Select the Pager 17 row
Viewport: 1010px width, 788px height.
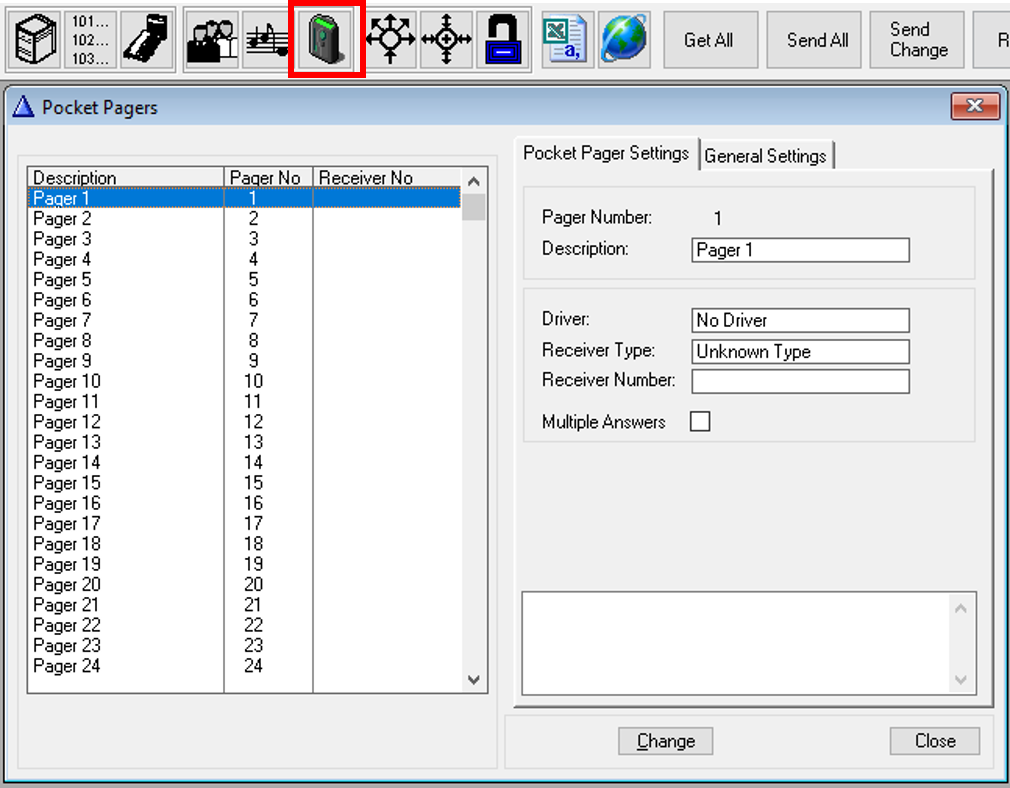(245, 524)
